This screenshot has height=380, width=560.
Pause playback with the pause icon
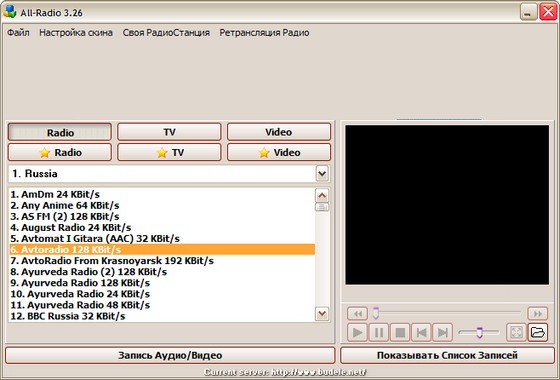point(379,332)
